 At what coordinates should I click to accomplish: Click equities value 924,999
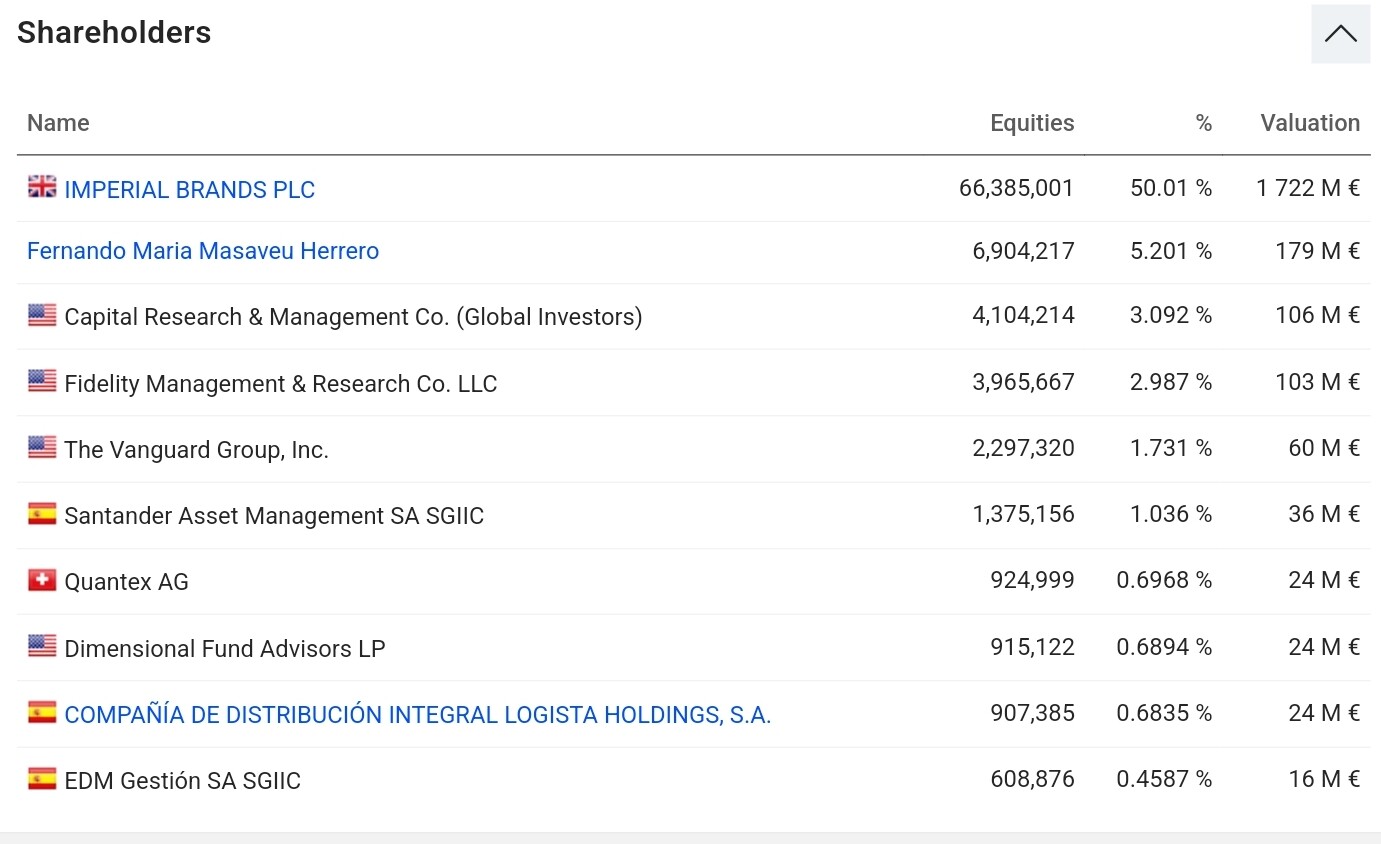(x=1032, y=580)
